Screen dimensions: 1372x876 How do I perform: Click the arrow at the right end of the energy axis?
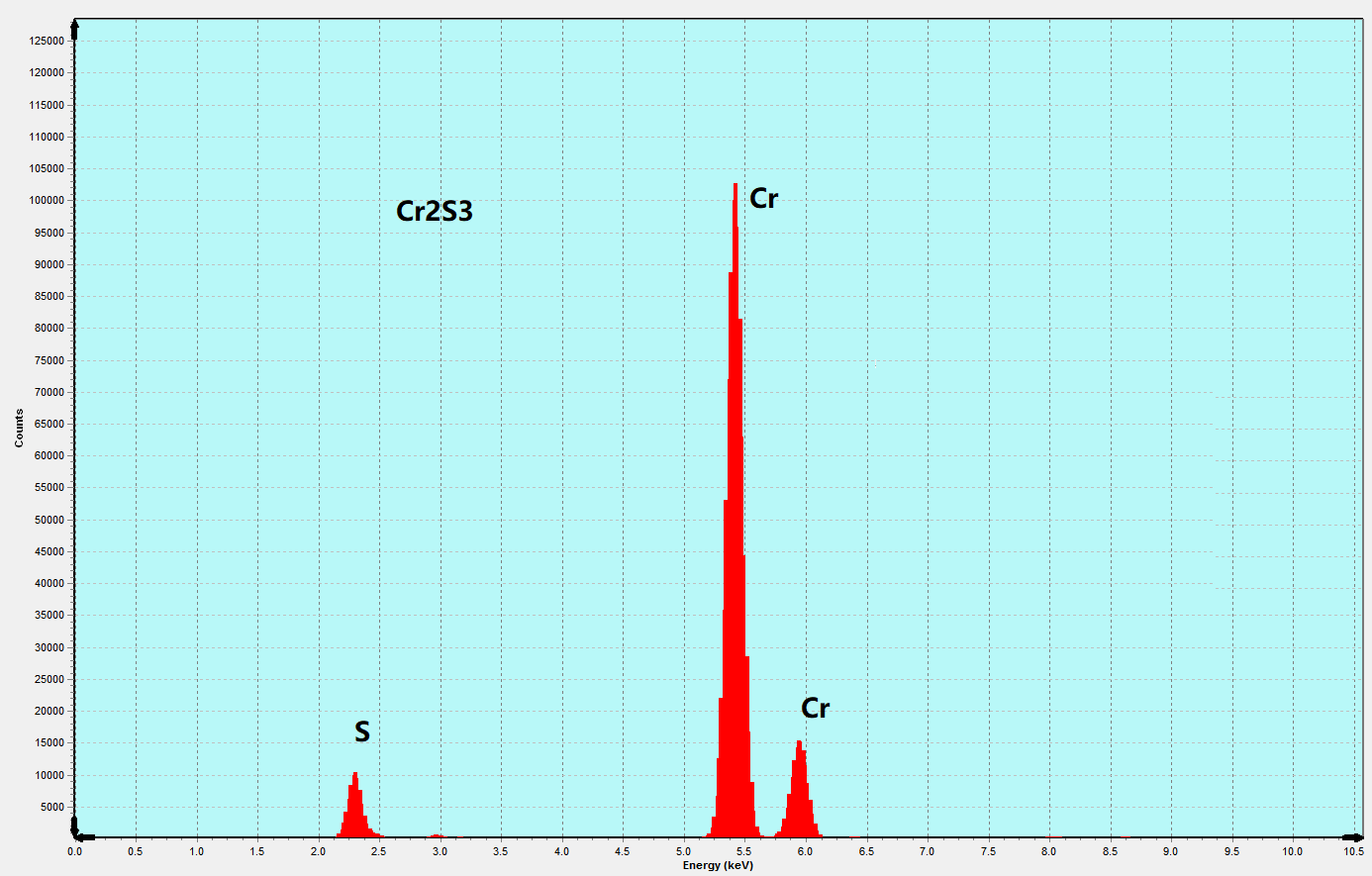1358,837
